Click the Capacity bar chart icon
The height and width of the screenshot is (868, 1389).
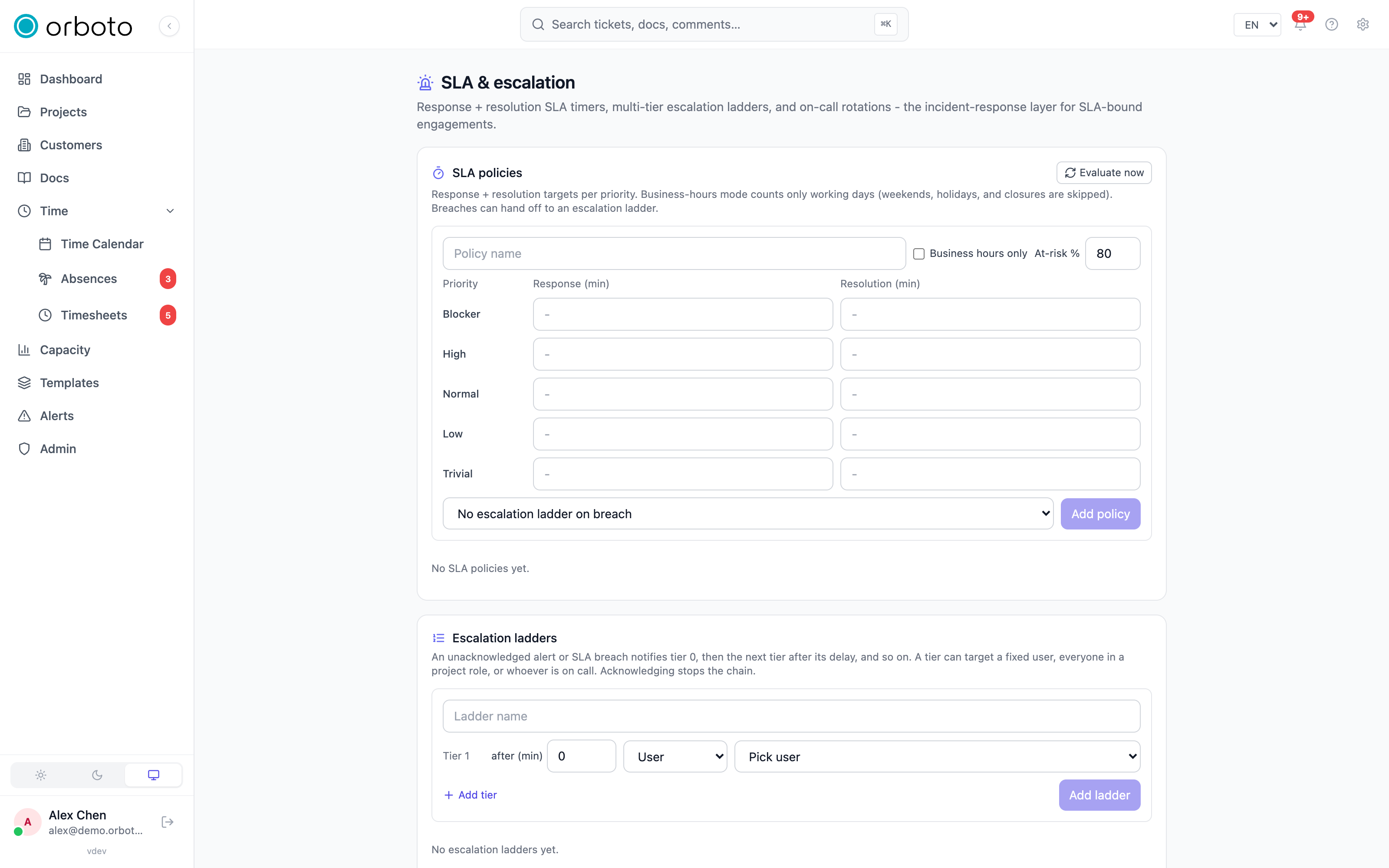pyautogui.click(x=24, y=350)
